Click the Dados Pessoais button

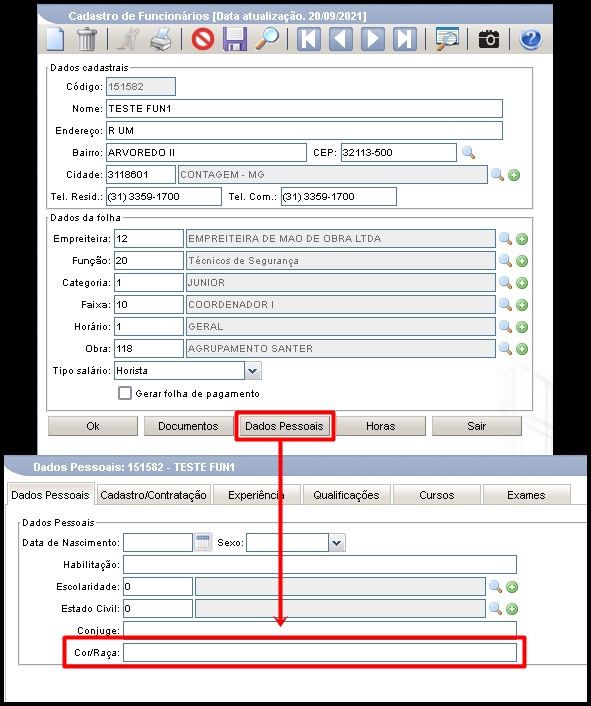pos(284,426)
